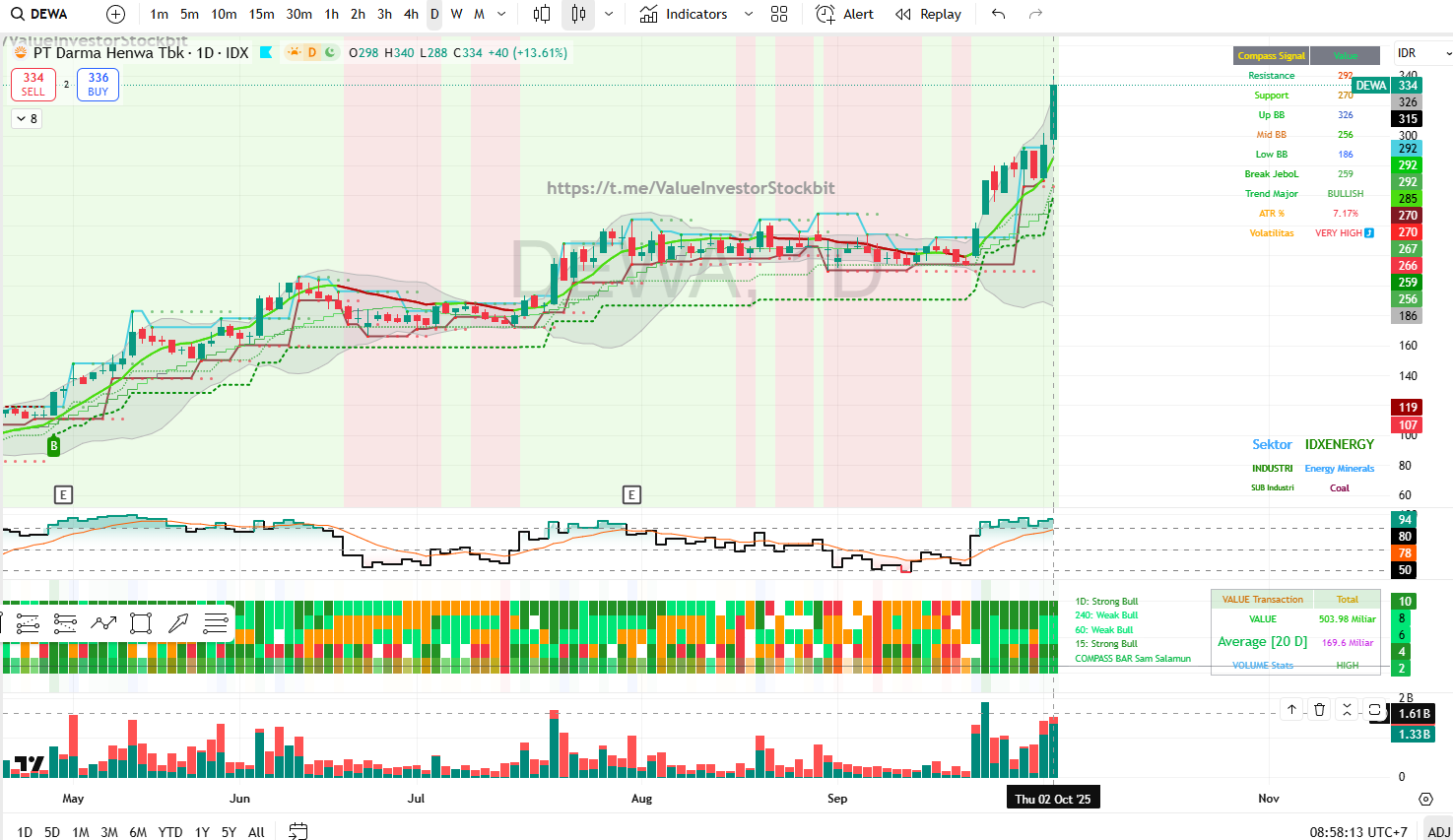This screenshot has height=840, width=1453.
Task: Switch the chart interval to 30m
Action: click(299, 14)
